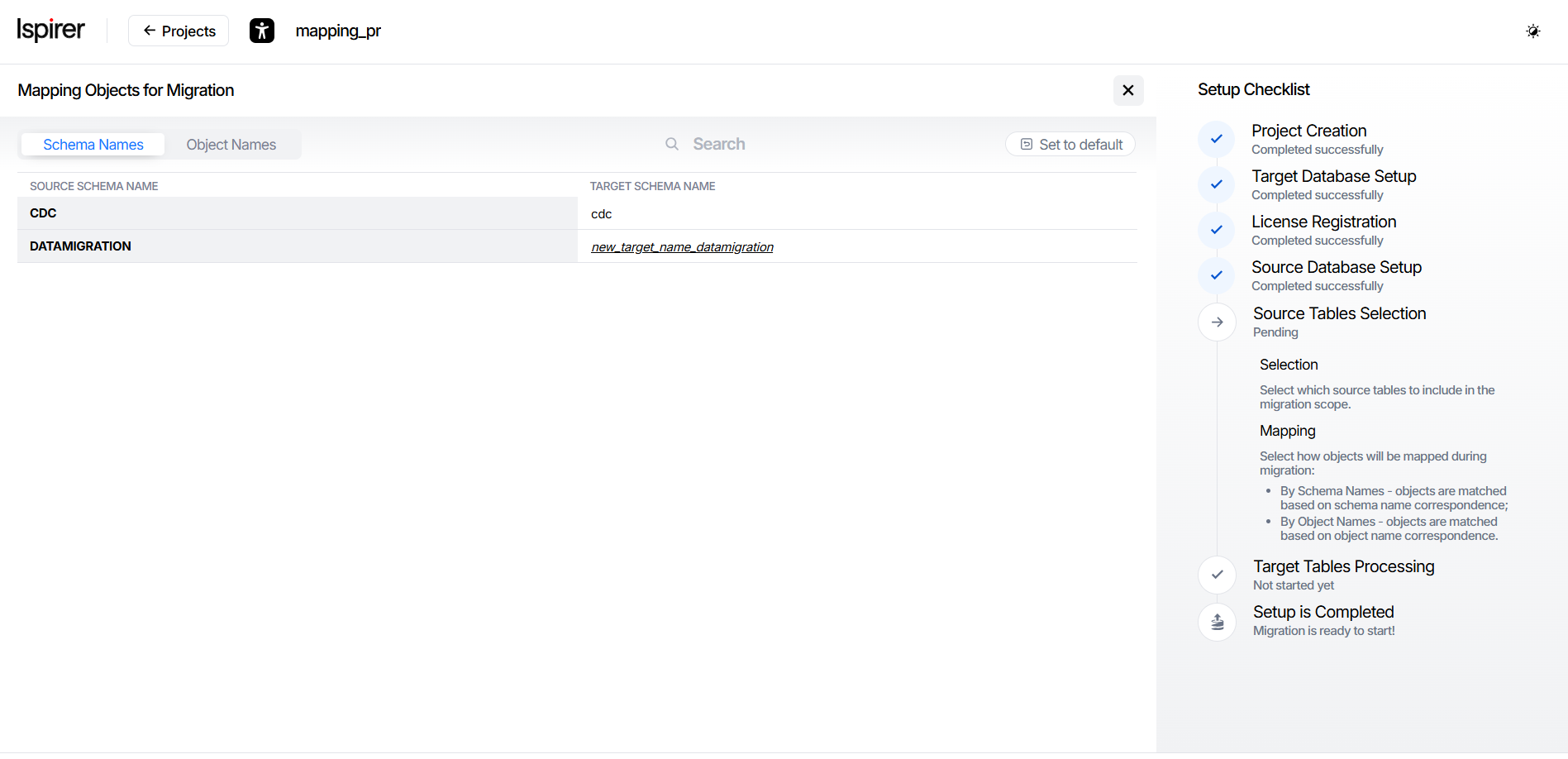
Task: Click the License Registration checkmark icon
Action: point(1216,230)
